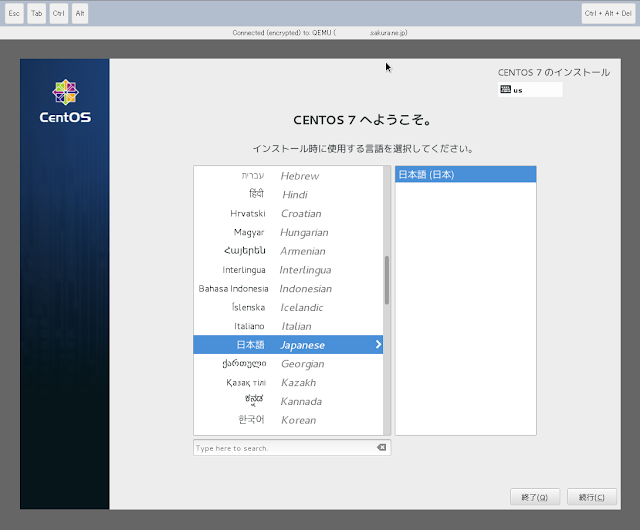Screen dimensions: 640x530
Task: Open the us keyboard layout indicator
Action: coord(530,90)
